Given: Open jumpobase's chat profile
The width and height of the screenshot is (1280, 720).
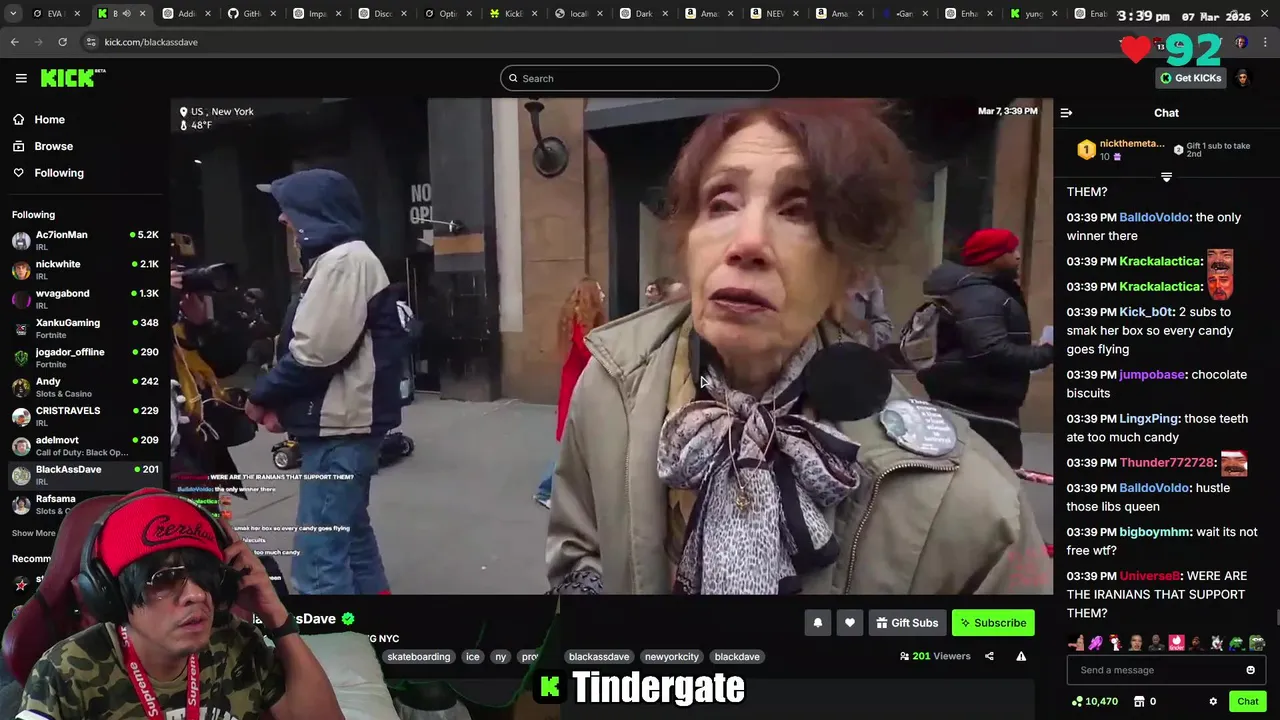Looking at the screenshot, I should 1152,374.
